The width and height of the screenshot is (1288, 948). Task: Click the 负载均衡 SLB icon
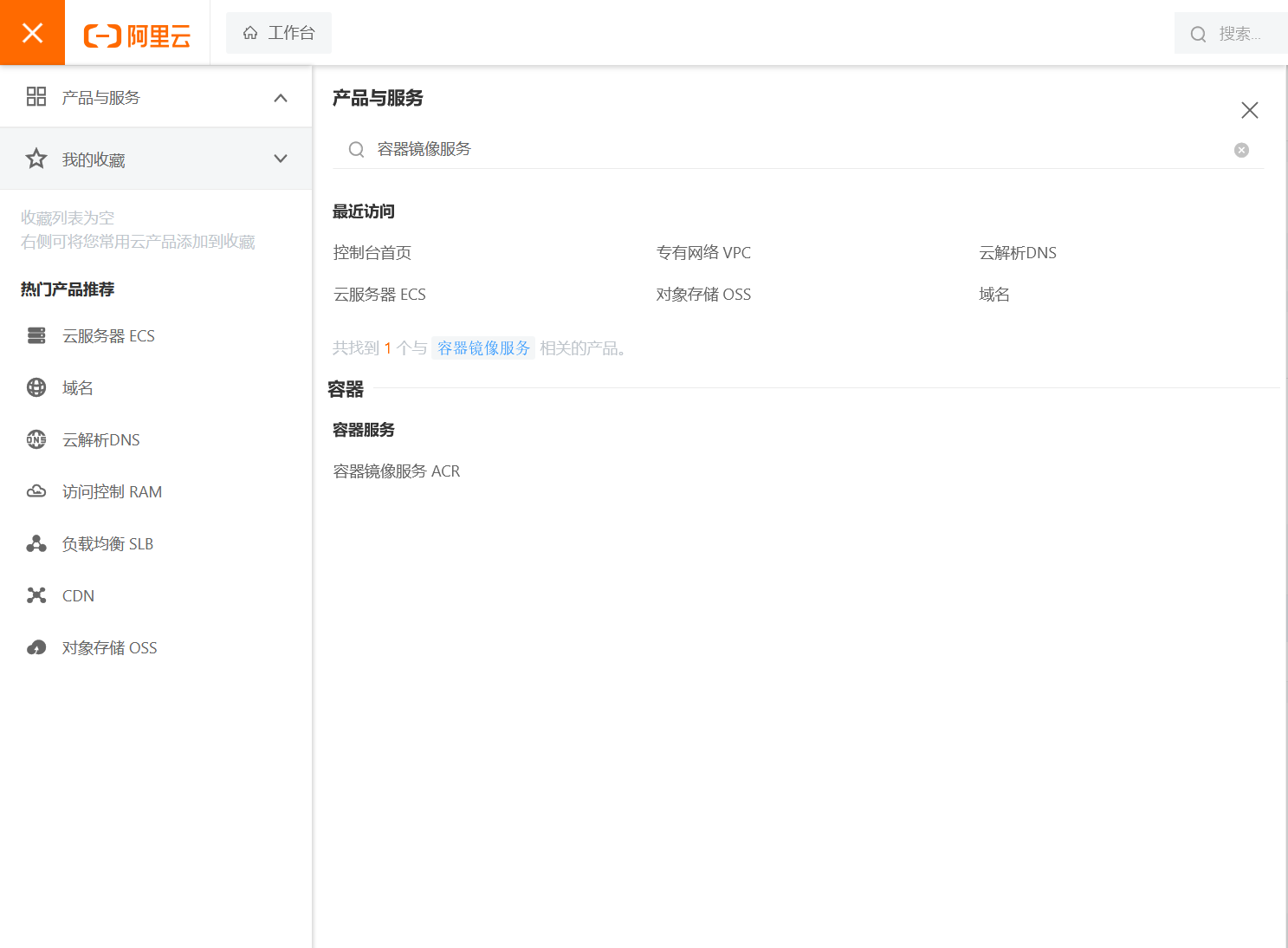pyautogui.click(x=36, y=543)
